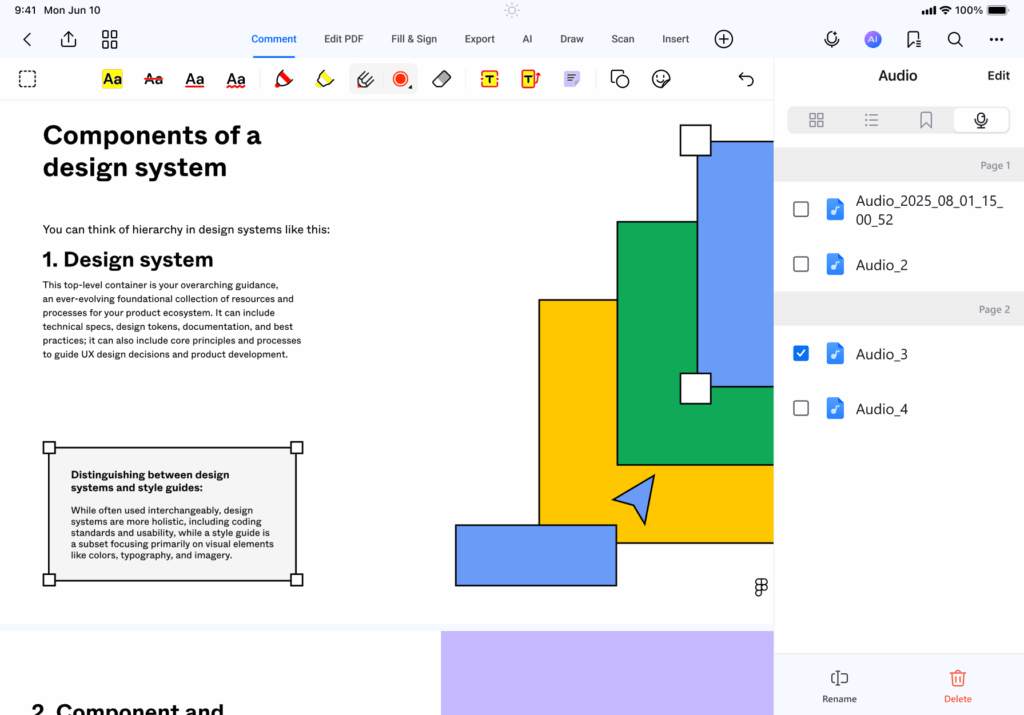The image size is (1024, 715).
Task: Tap the undo arrow
Action: coord(745,79)
